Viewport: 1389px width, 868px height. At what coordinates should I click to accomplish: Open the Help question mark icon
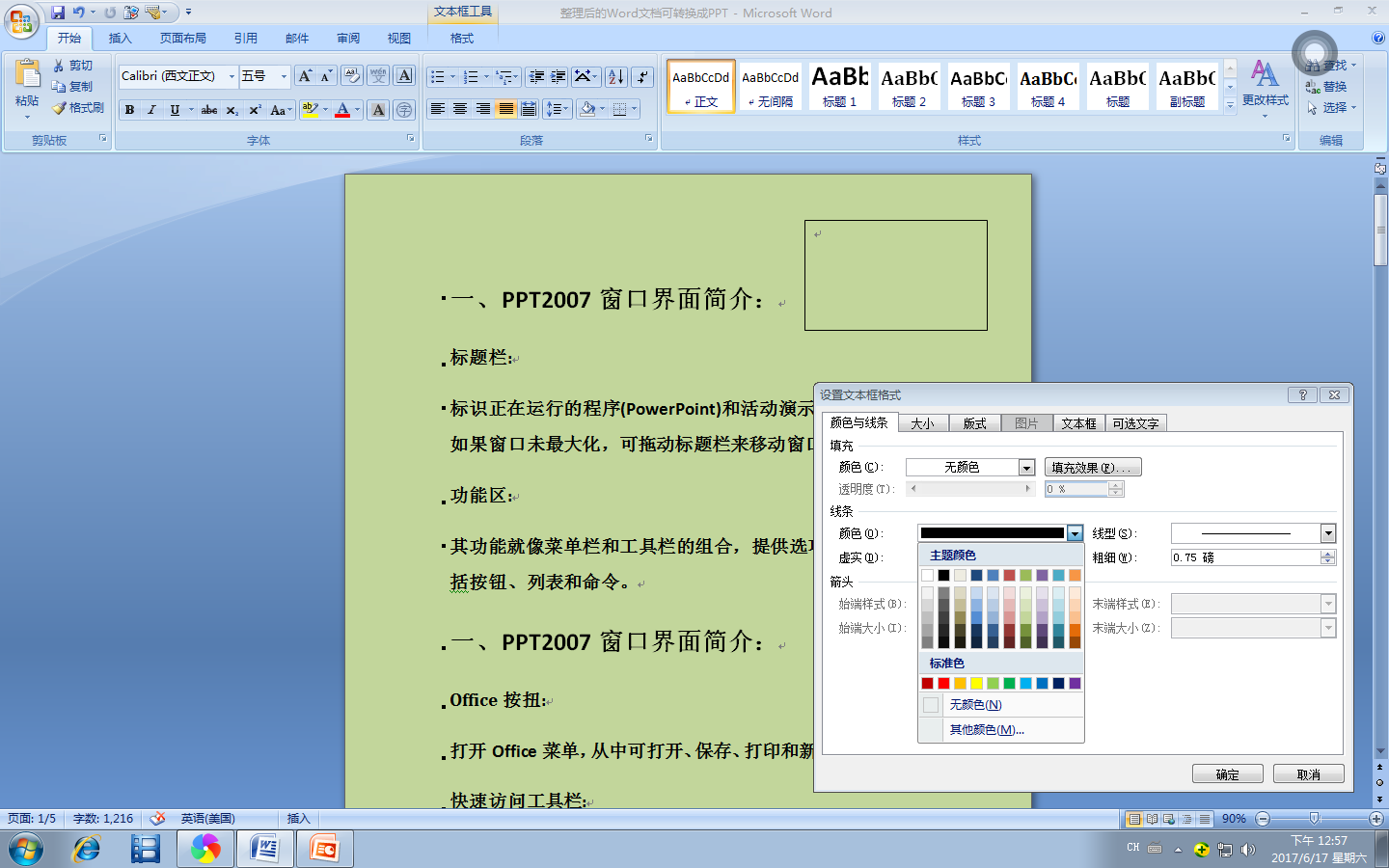coord(1377,39)
